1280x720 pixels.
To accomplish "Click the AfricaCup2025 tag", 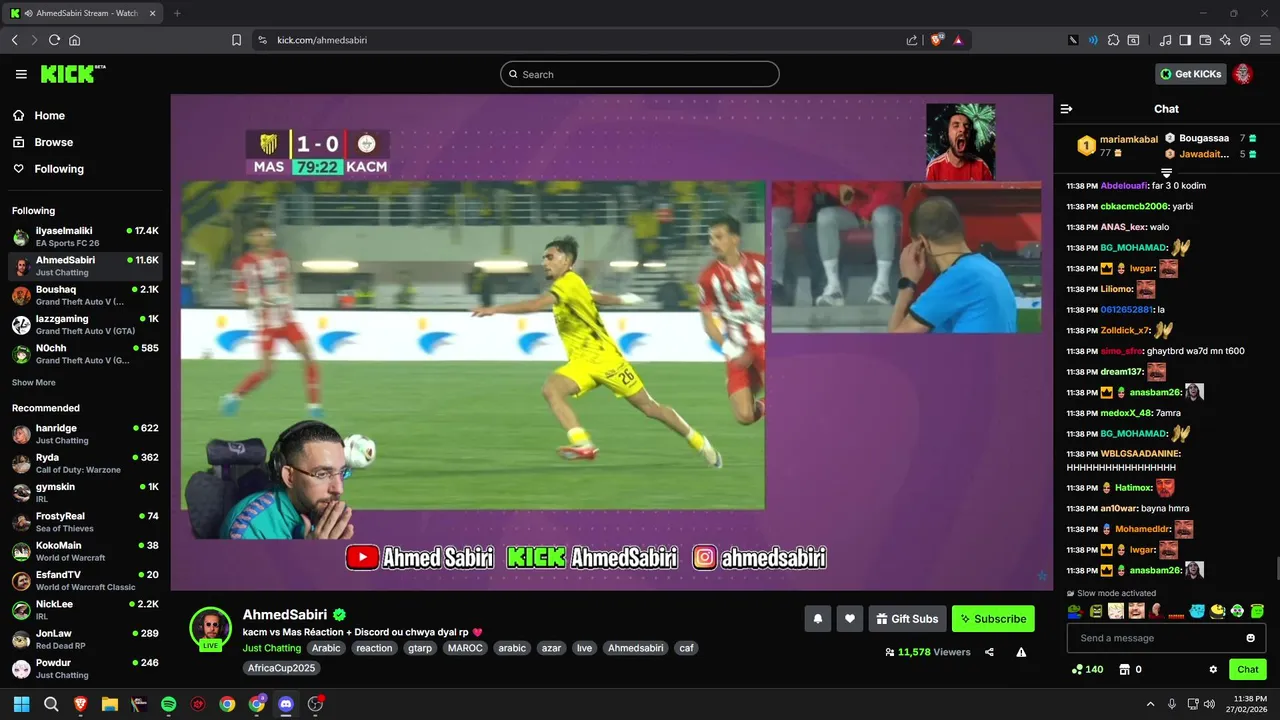I will click(281, 668).
